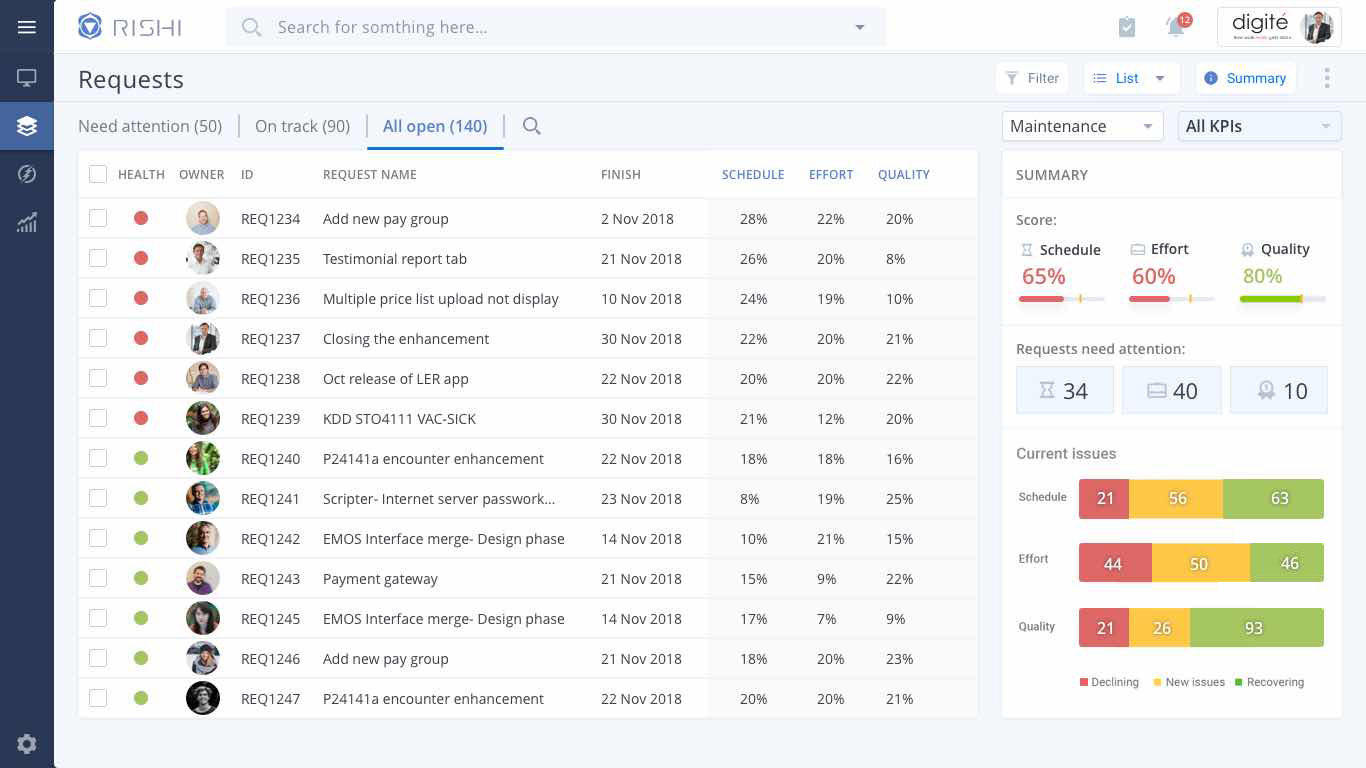Viewport: 1366px width, 768px height.
Task: Click the monitor icon in sidebar
Action: click(x=27, y=78)
